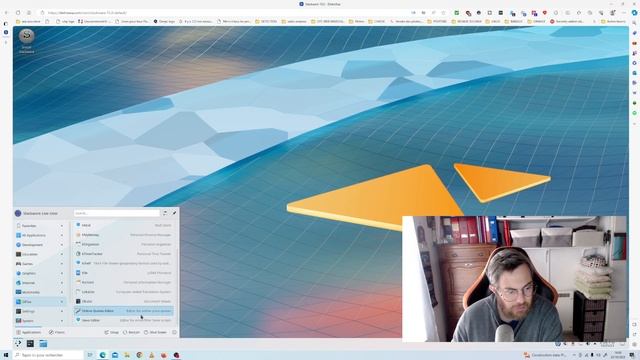This screenshot has width=640, height=360.
Task: Click the more session options icon beside Shut Down
Action: [174, 332]
